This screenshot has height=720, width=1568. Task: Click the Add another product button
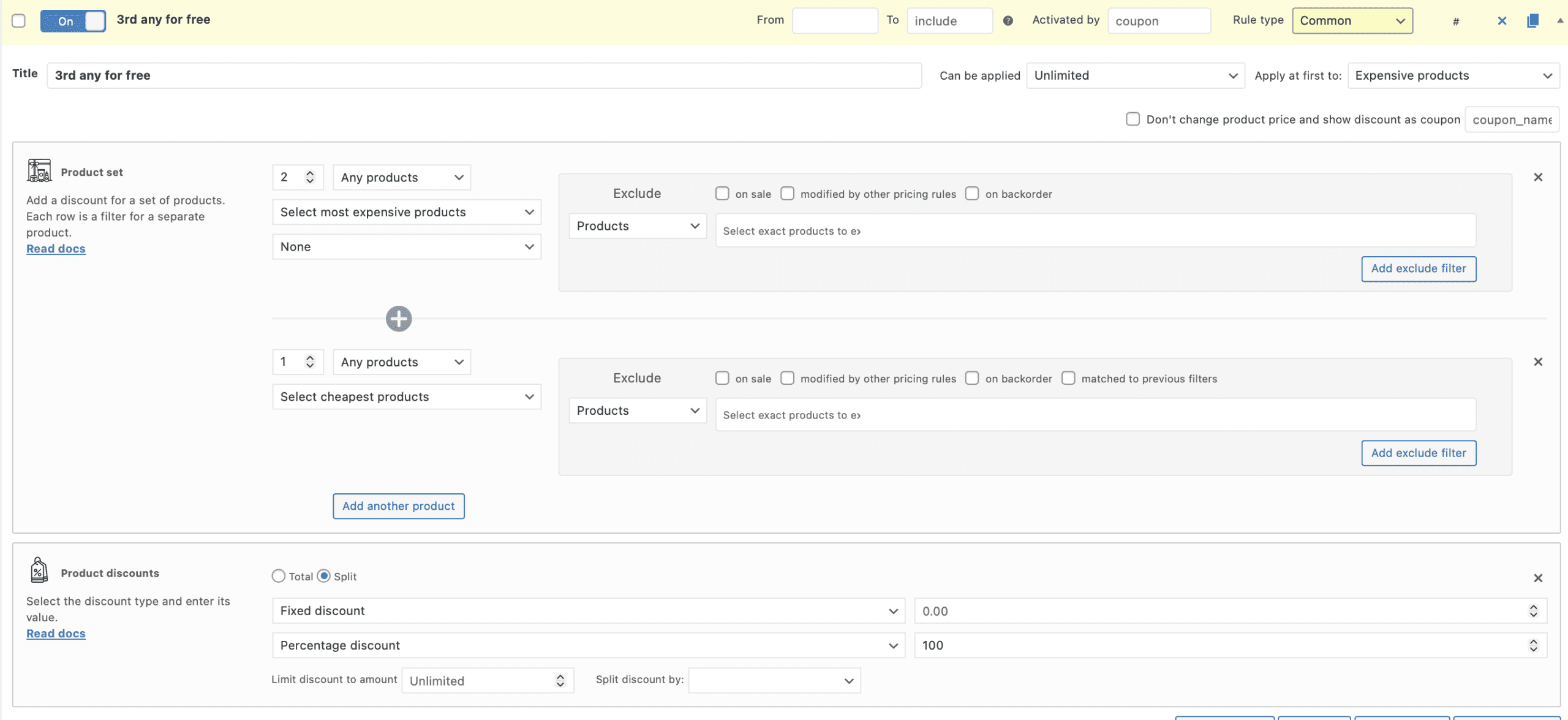[398, 506]
